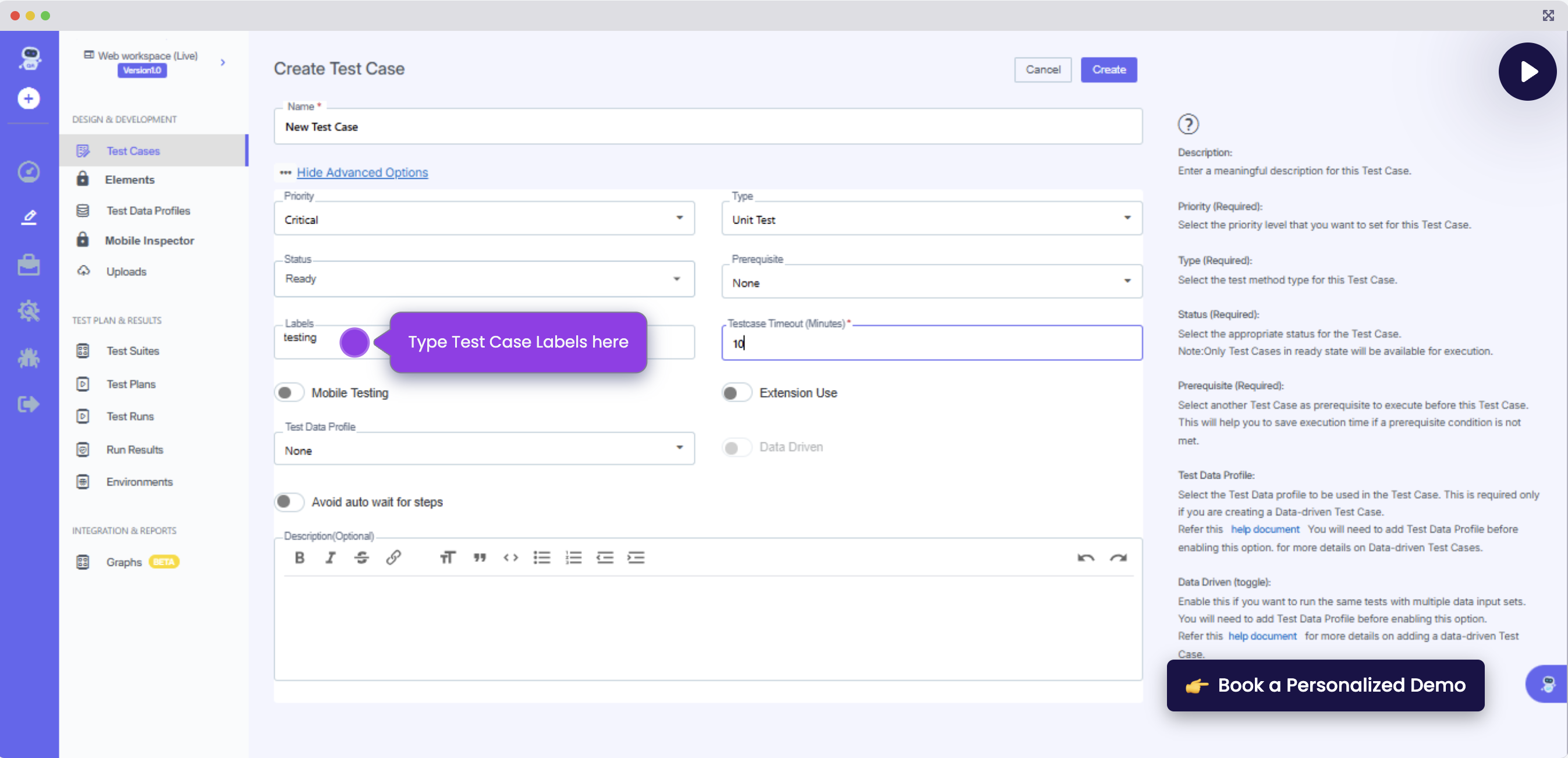Go to Run Results in sidebar
Viewport: 1568px width, 758px height.
[134, 449]
